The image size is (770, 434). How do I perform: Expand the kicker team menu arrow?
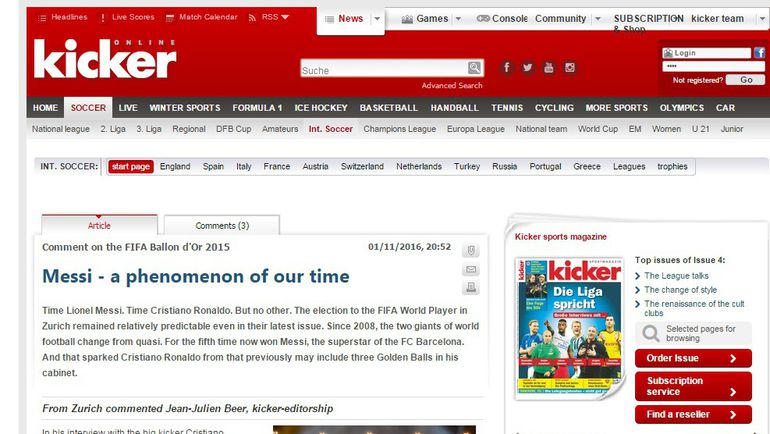coord(762,19)
